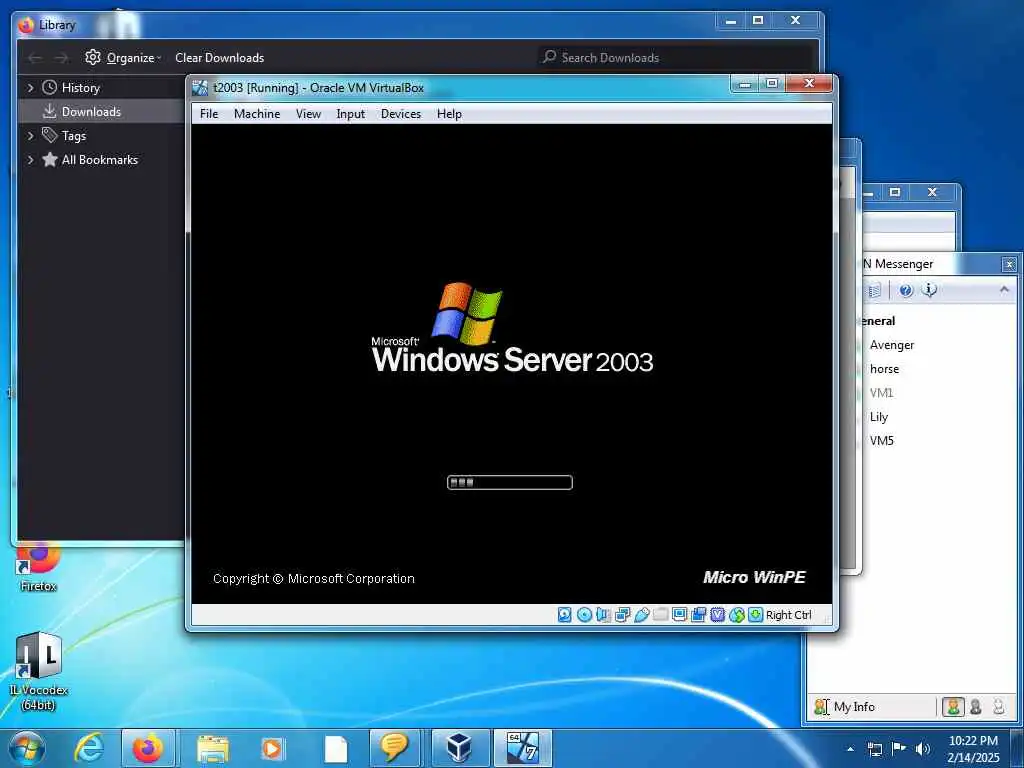Expand Tags tree node in Library
This screenshot has width=1024, height=768.
tap(30, 136)
